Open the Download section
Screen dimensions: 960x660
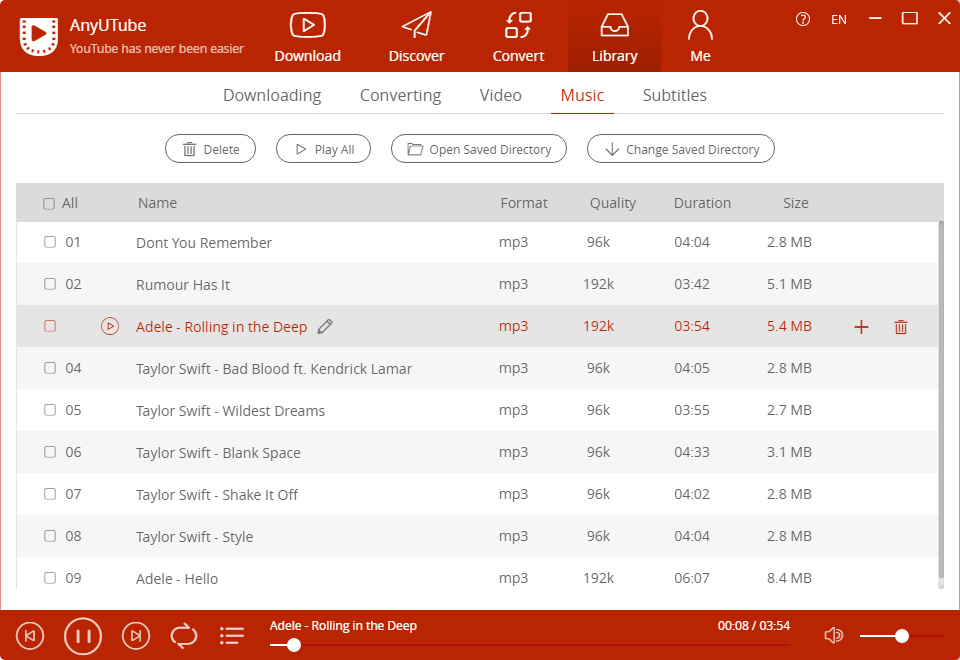[x=307, y=37]
